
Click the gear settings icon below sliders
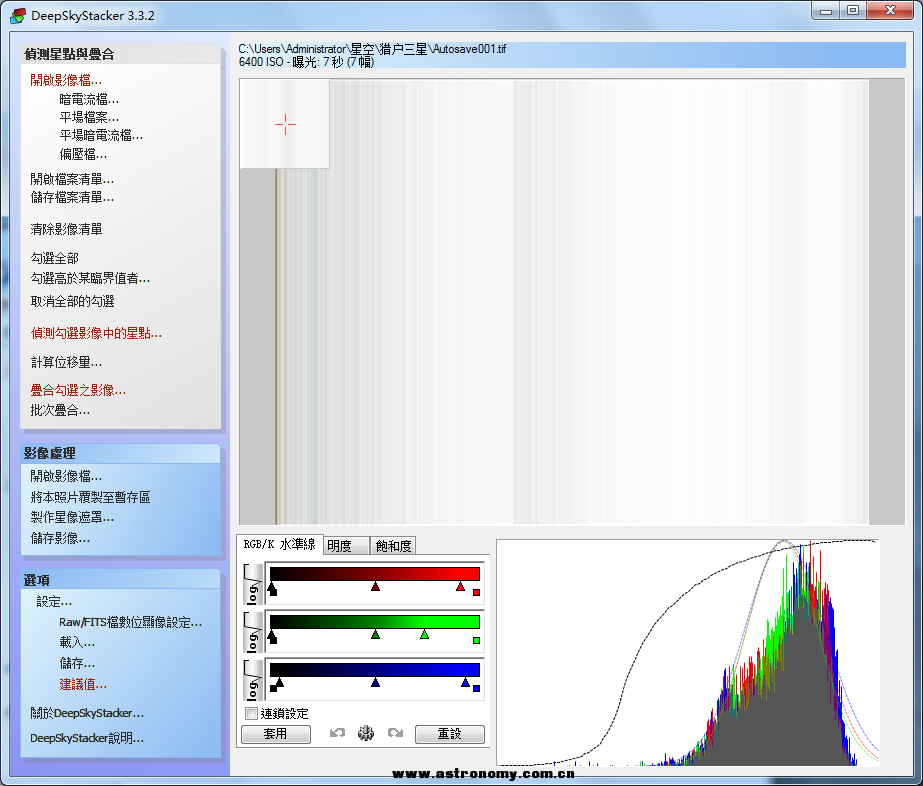366,733
